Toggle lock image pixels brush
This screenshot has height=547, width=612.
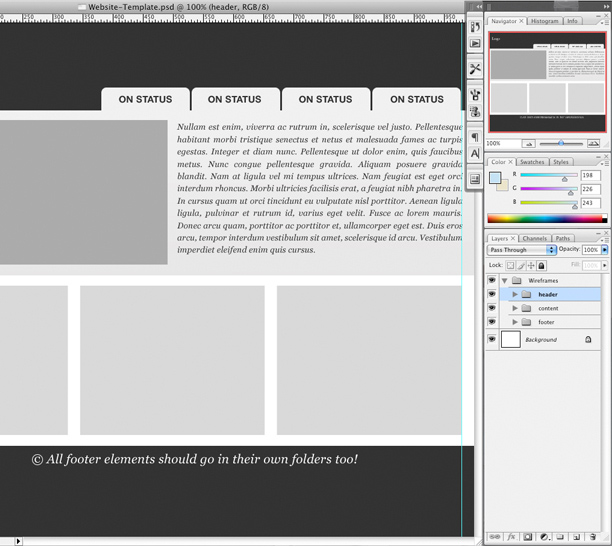click(x=521, y=265)
